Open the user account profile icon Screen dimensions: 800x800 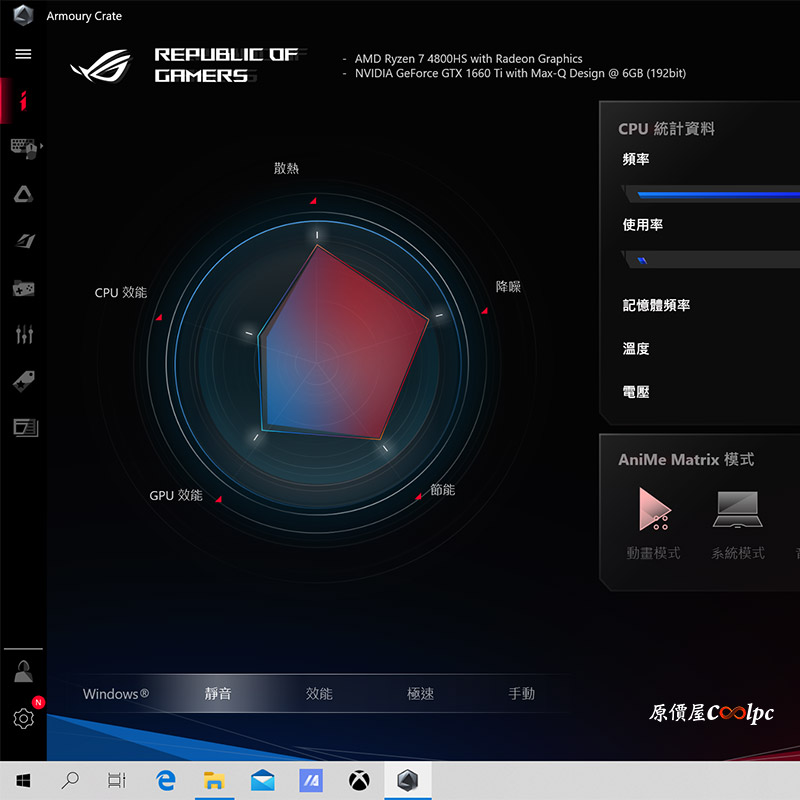click(23, 671)
